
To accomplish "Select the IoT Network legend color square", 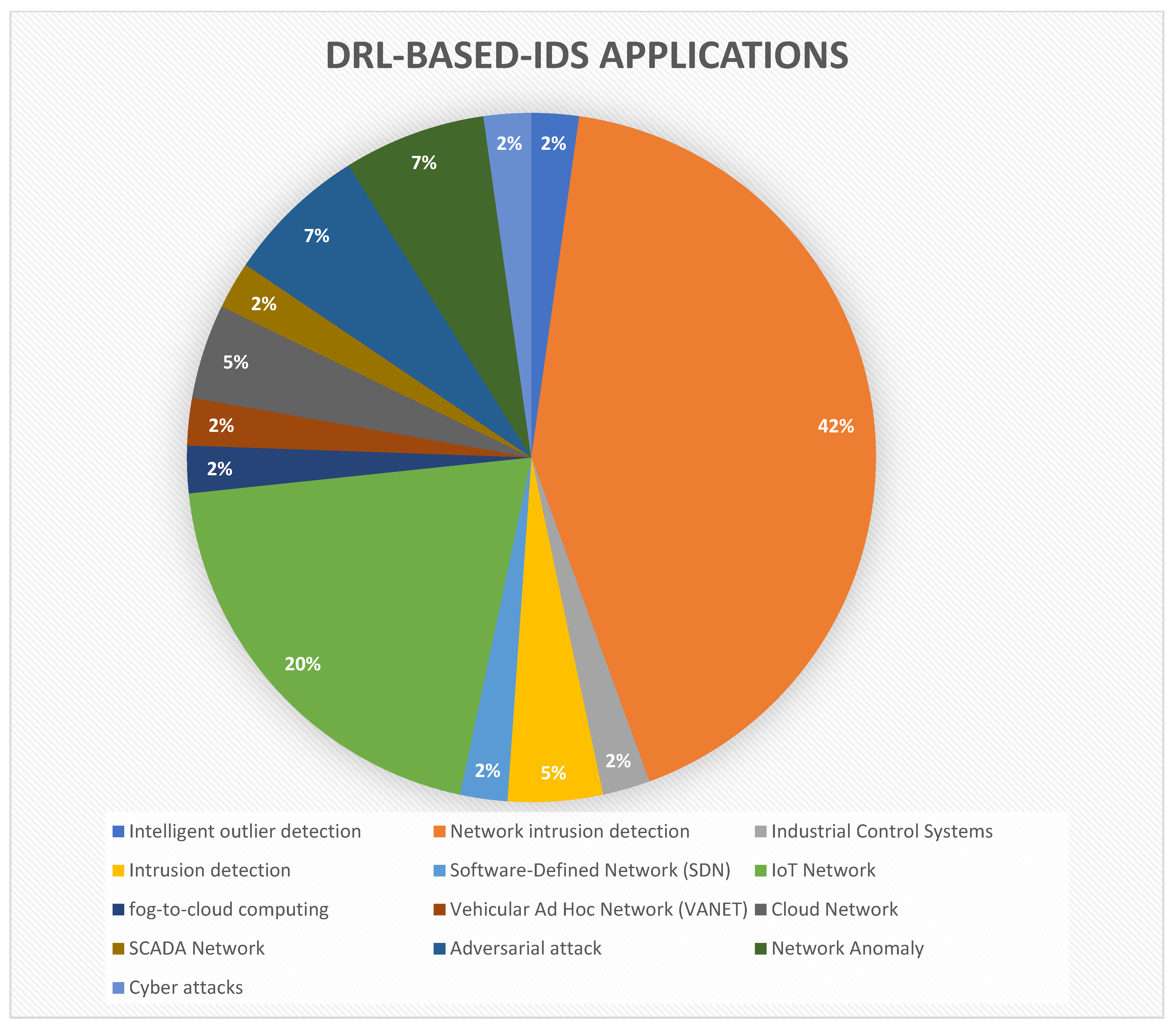I will click(760, 870).
